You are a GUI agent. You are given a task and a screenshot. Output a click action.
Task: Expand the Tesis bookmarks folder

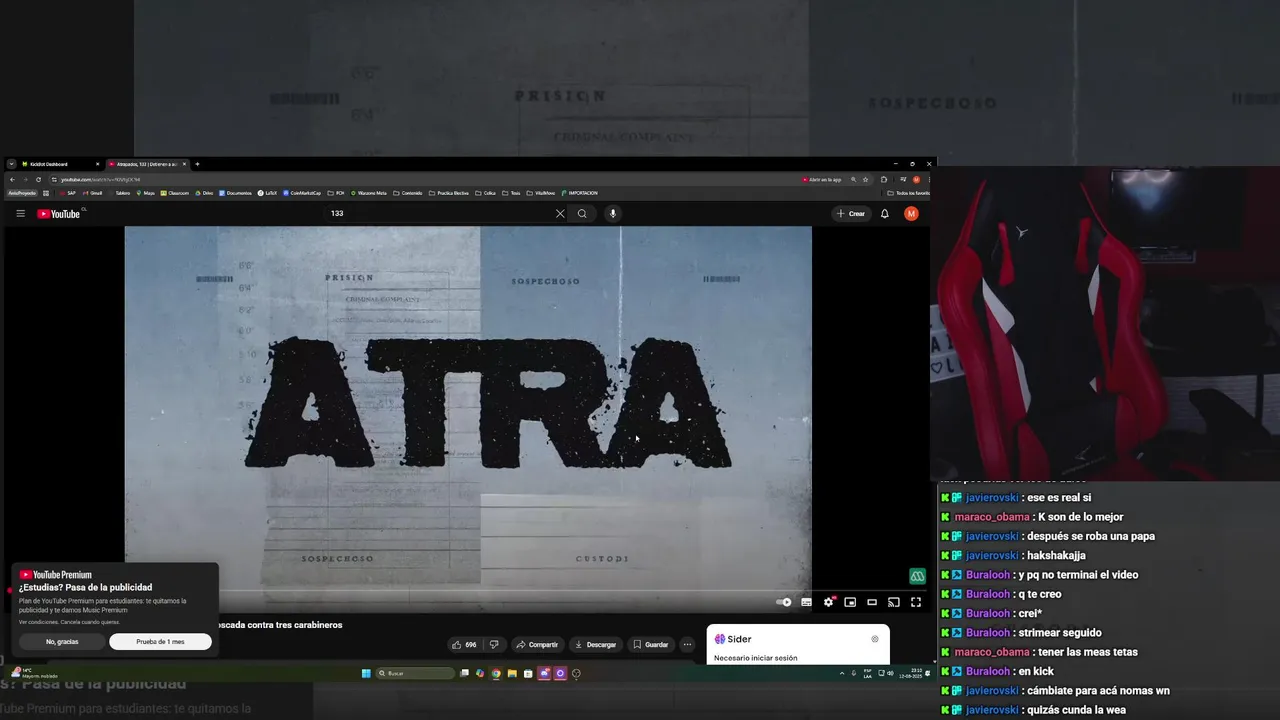(x=512, y=193)
